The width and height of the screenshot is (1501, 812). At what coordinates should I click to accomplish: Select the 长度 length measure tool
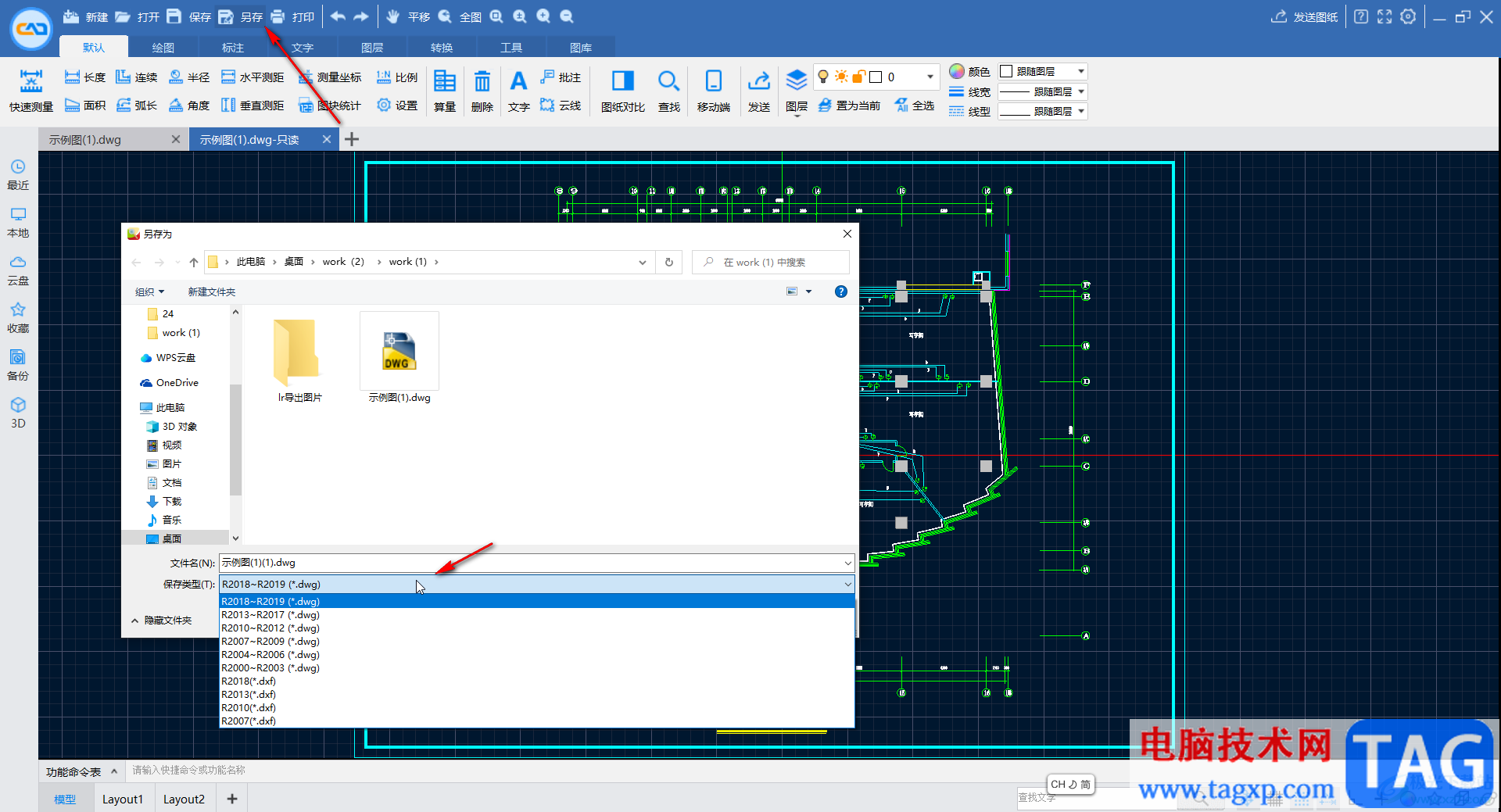pyautogui.click(x=84, y=77)
